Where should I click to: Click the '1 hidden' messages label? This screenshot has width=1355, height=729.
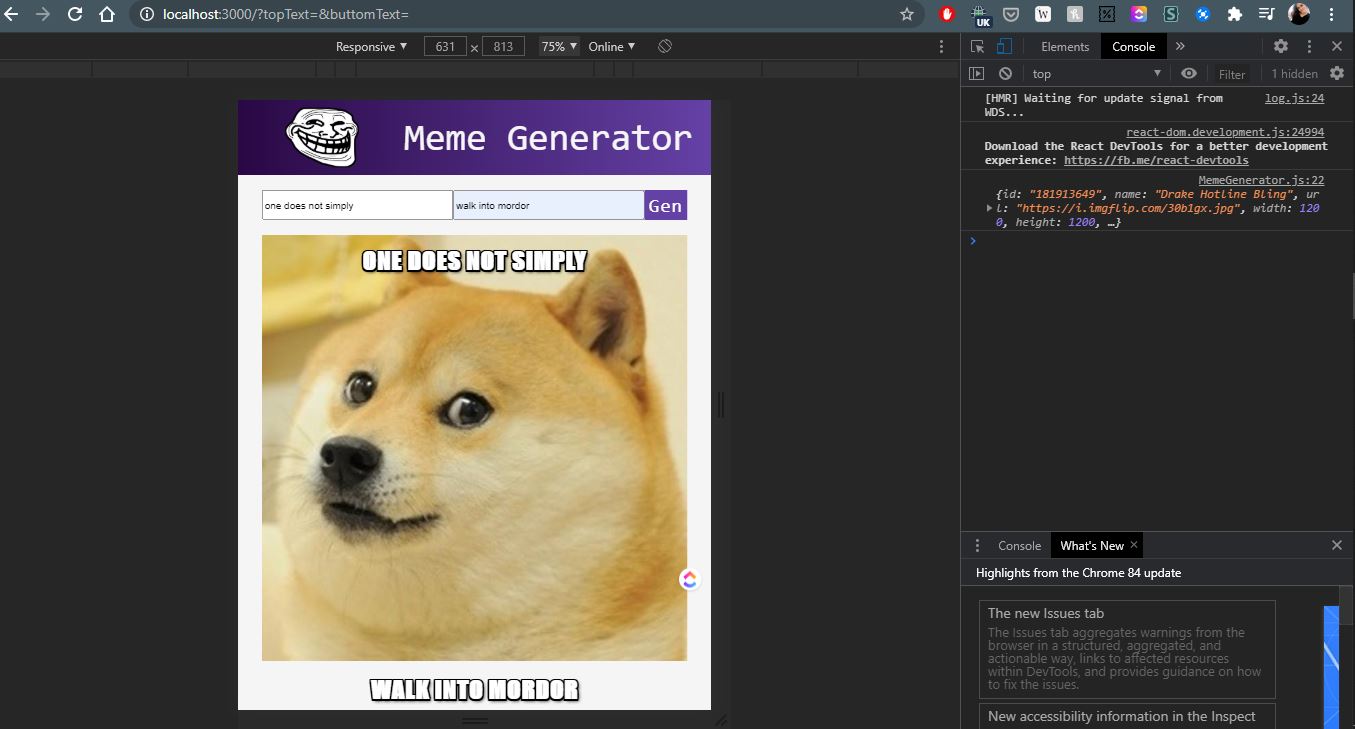pyautogui.click(x=1294, y=74)
